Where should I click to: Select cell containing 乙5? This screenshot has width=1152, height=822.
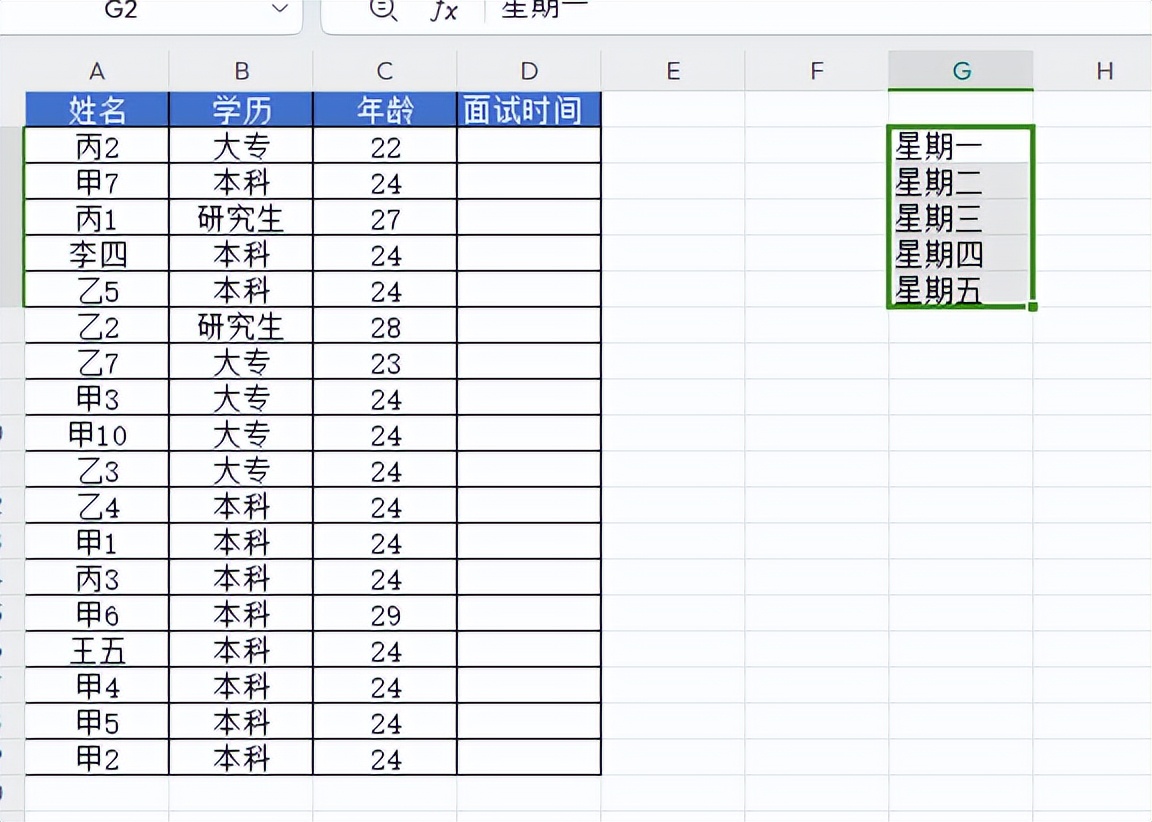pos(97,289)
